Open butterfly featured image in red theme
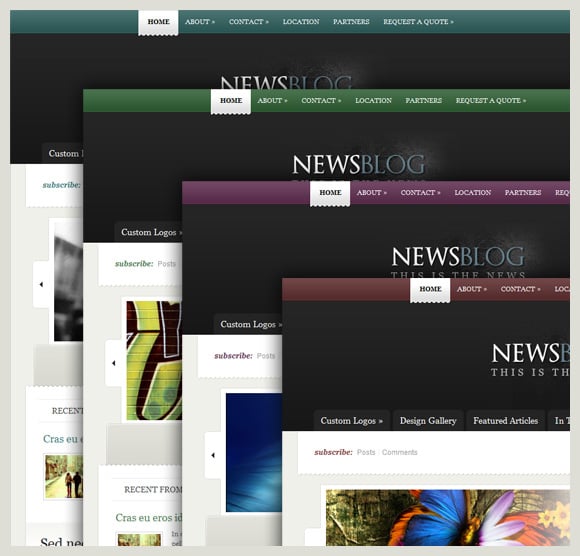 (x=448, y=518)
